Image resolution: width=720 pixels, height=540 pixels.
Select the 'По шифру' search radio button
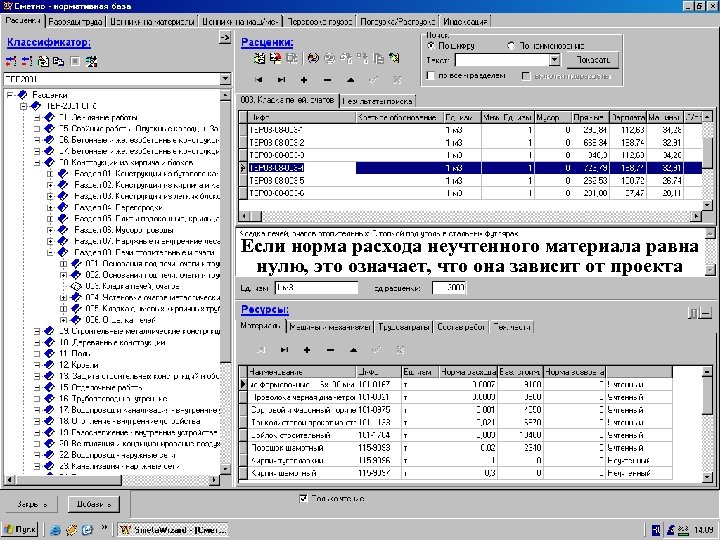point(430,46)
